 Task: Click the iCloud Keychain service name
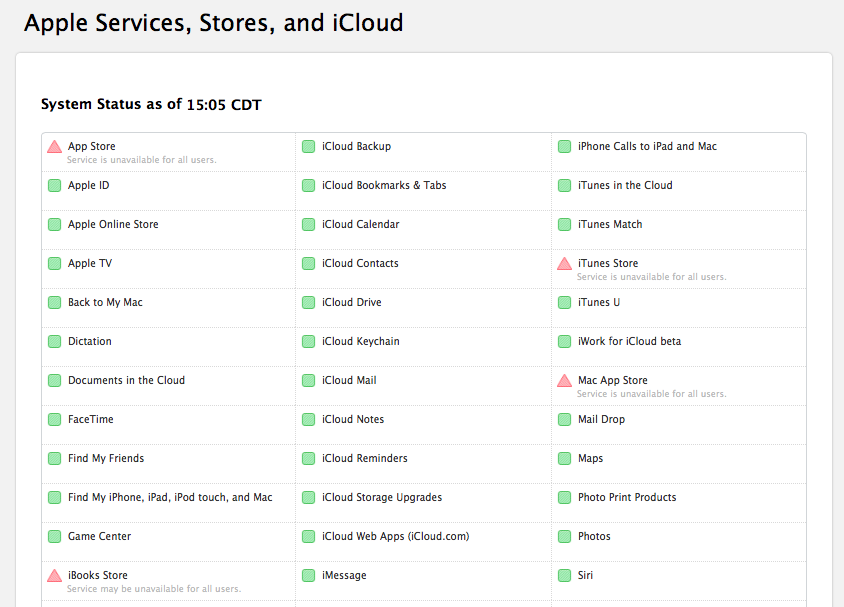[x=360, y=341]
